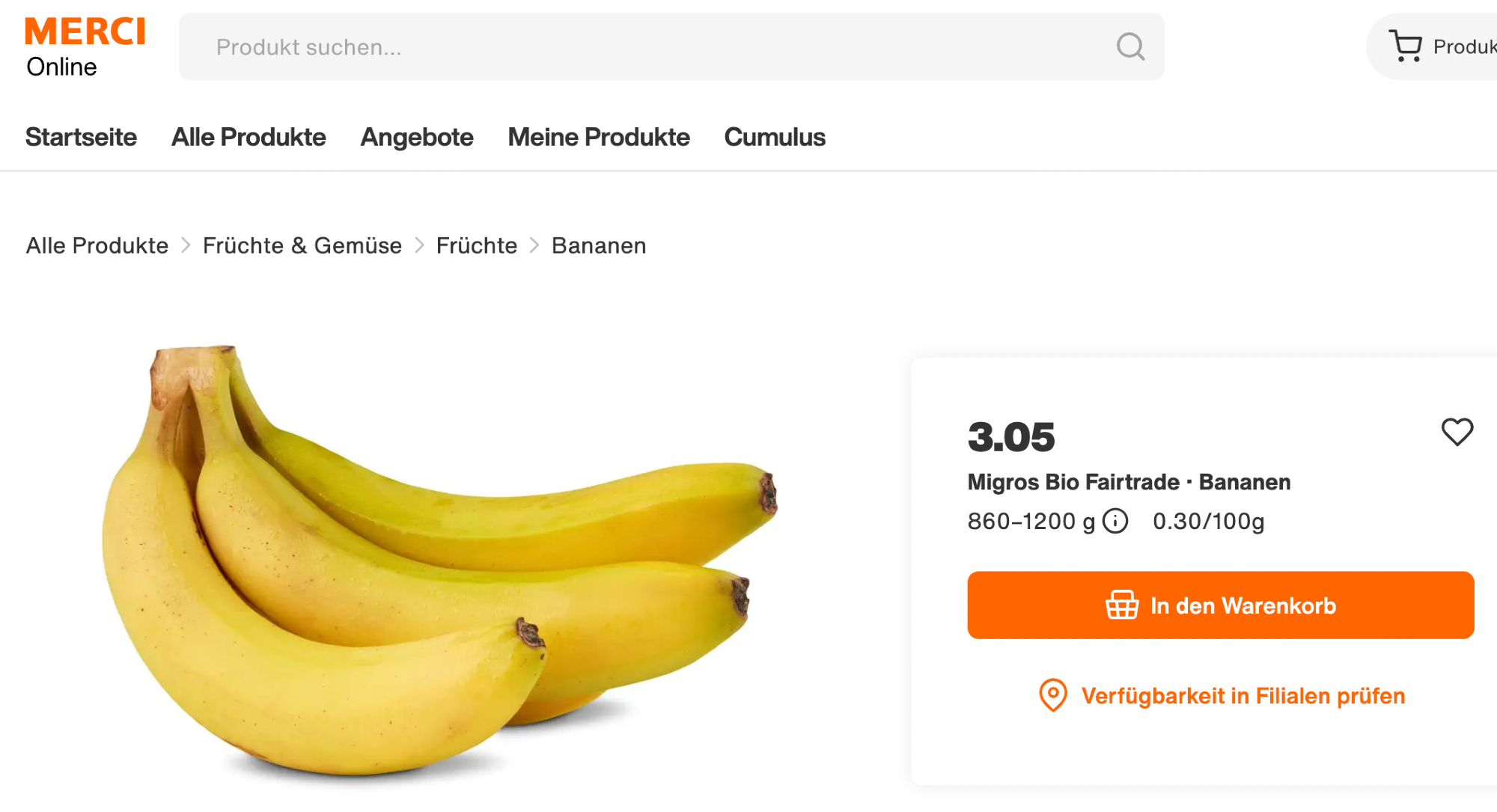This screenshot has height=812, width=1497.
Task: Open Meine Produkte in navigation
Action: pyautogui.click(x=599, y=137)
